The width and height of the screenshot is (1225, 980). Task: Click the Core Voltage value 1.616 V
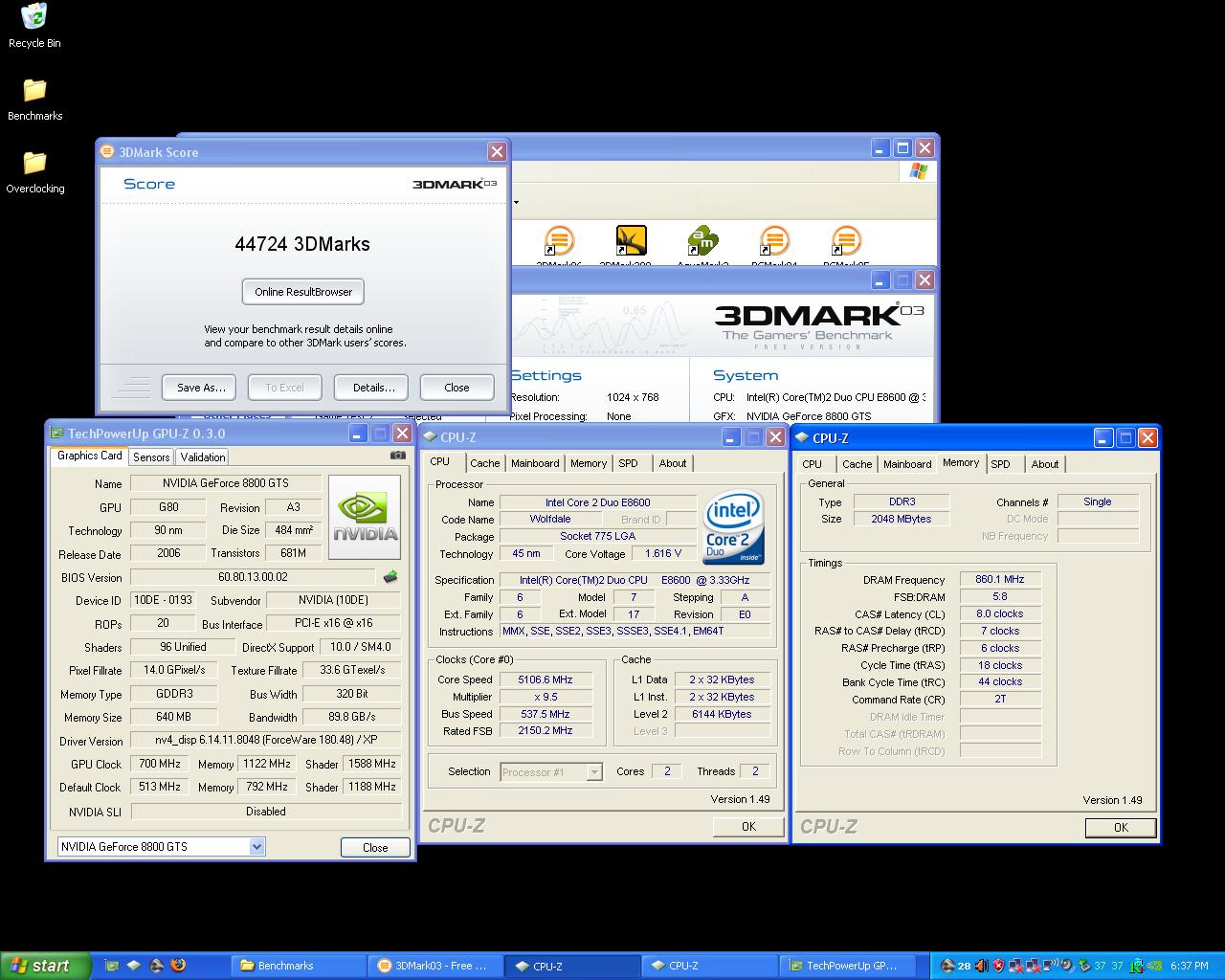pyautogui.click(x=663, y=554)
